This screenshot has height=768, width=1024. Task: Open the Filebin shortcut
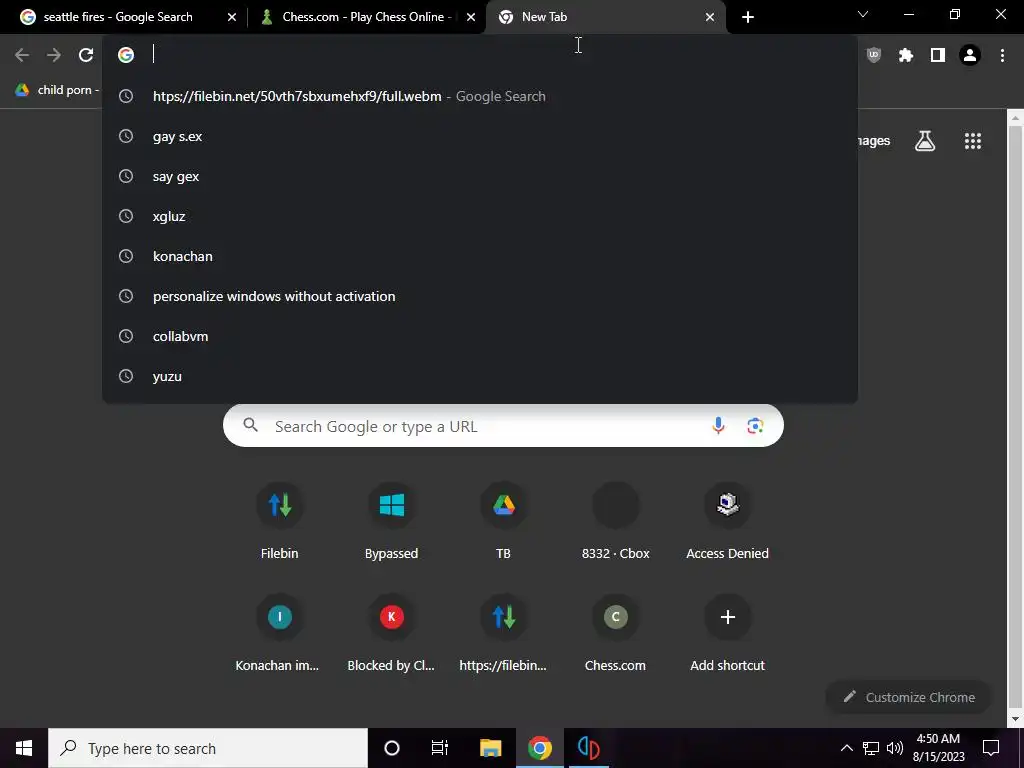280,522
